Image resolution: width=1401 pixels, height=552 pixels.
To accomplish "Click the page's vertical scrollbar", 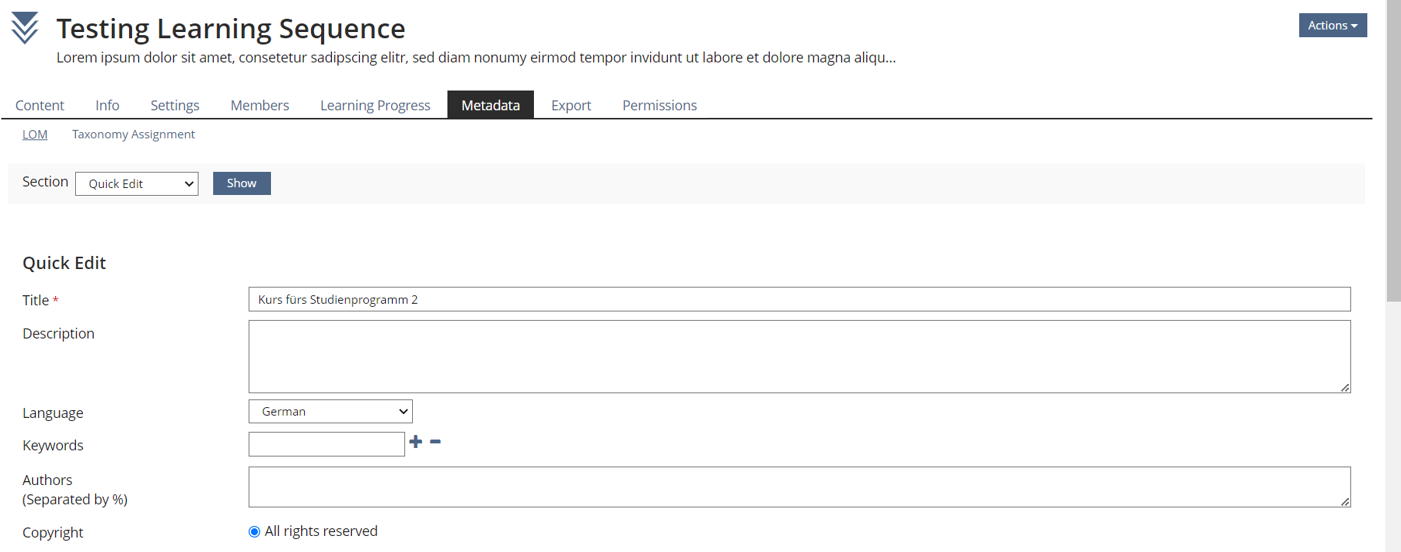I will tap(1393, 150).
